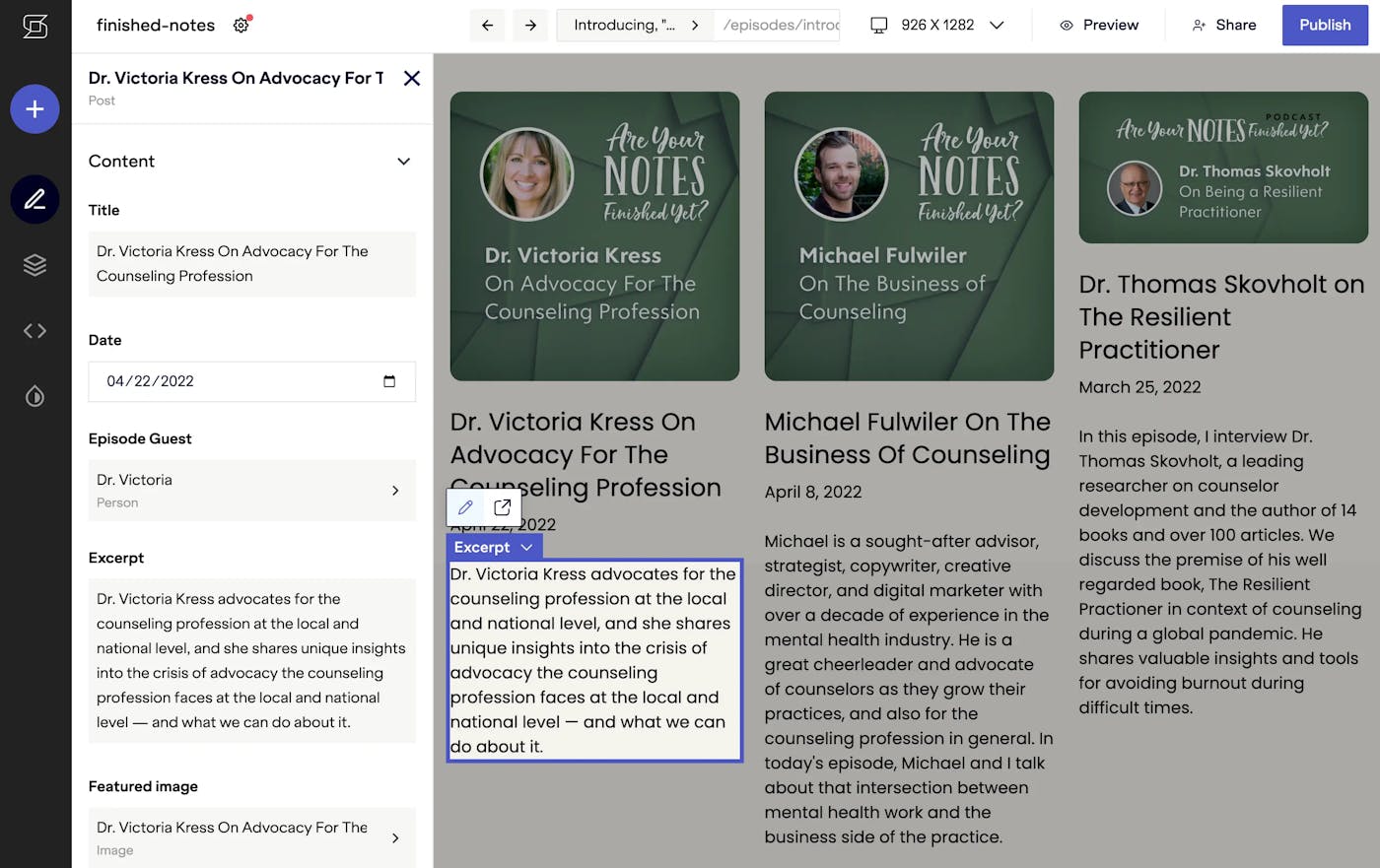The height and width of the screenshot is (868, 1380).
Task: Open the add element panel with the plus icon
Action: tap(34, 108)
